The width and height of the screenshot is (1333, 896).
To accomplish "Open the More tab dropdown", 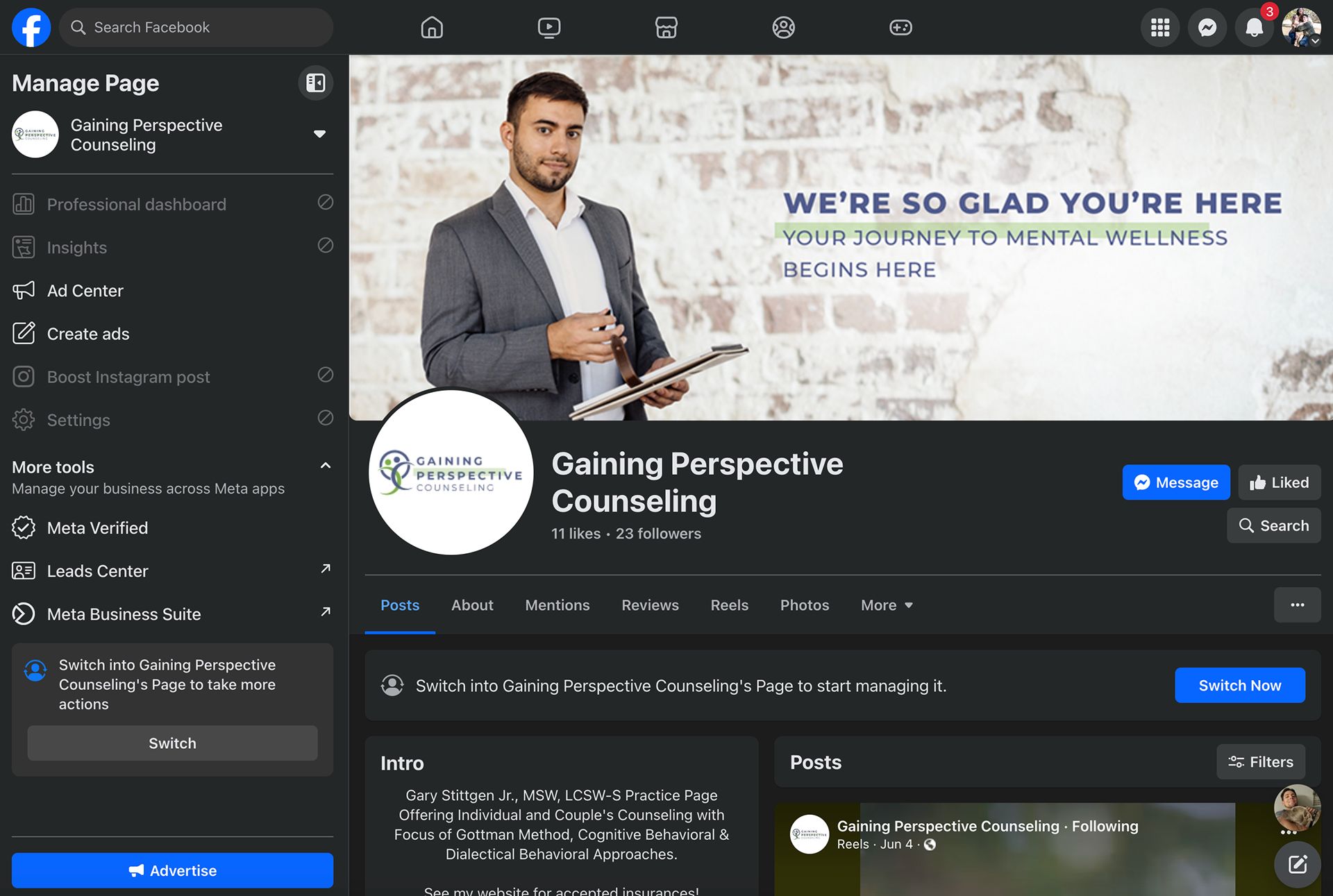I will 887,605.
